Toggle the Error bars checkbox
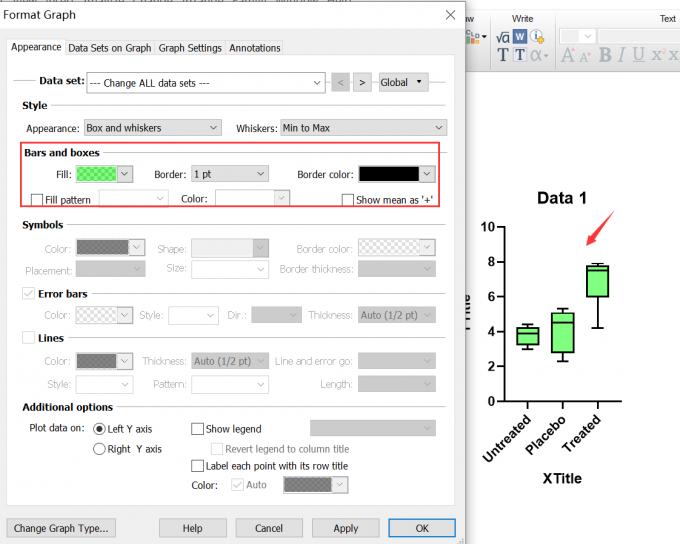680x544 pixels. (x=28, y=294)
